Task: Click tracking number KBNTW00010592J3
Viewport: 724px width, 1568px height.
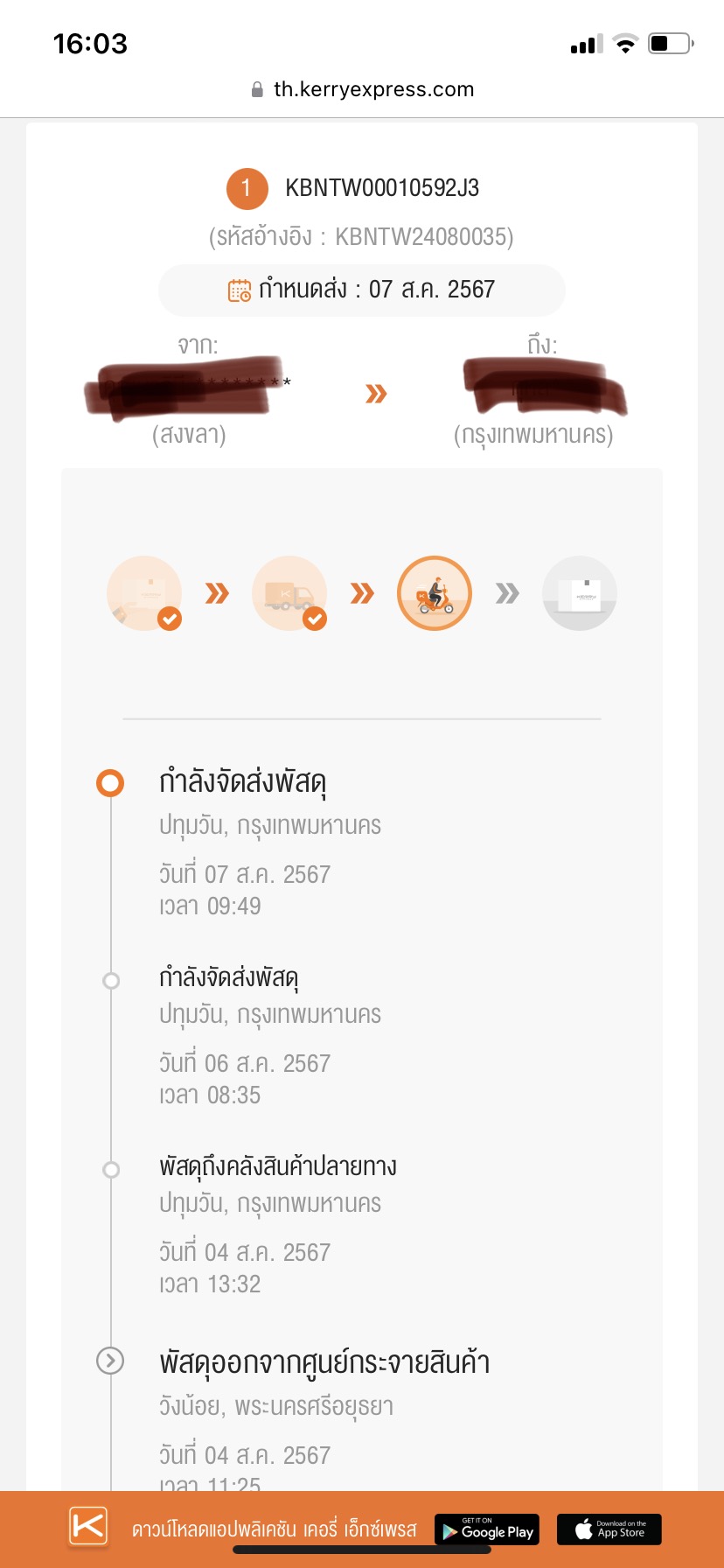Action: 382,188
